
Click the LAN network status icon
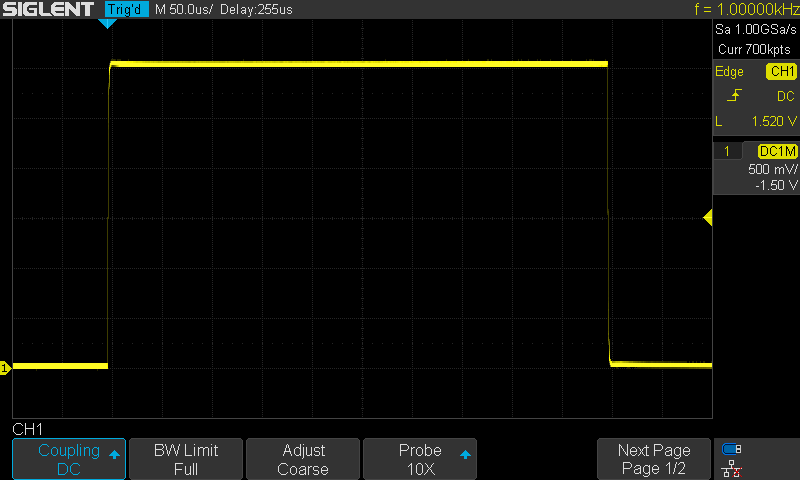(x=732, y=469)
